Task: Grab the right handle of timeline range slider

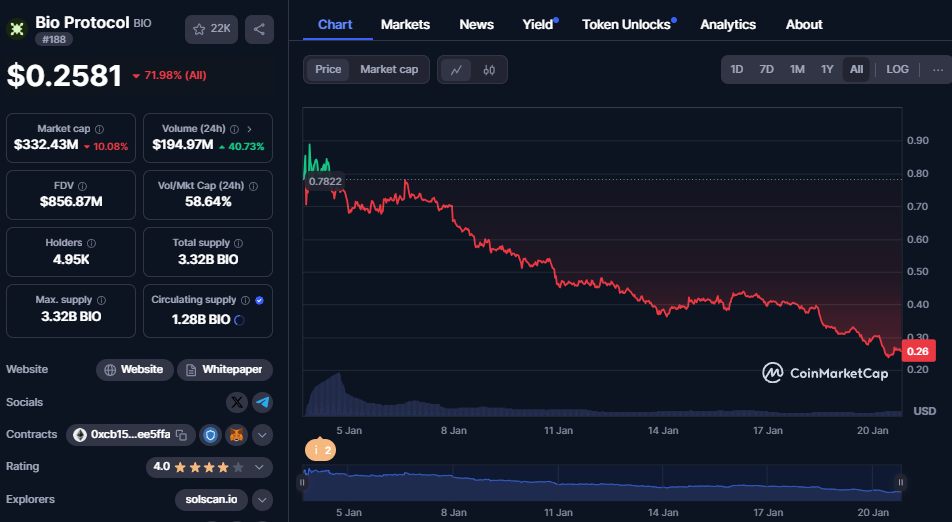Action: click(900, 482)
